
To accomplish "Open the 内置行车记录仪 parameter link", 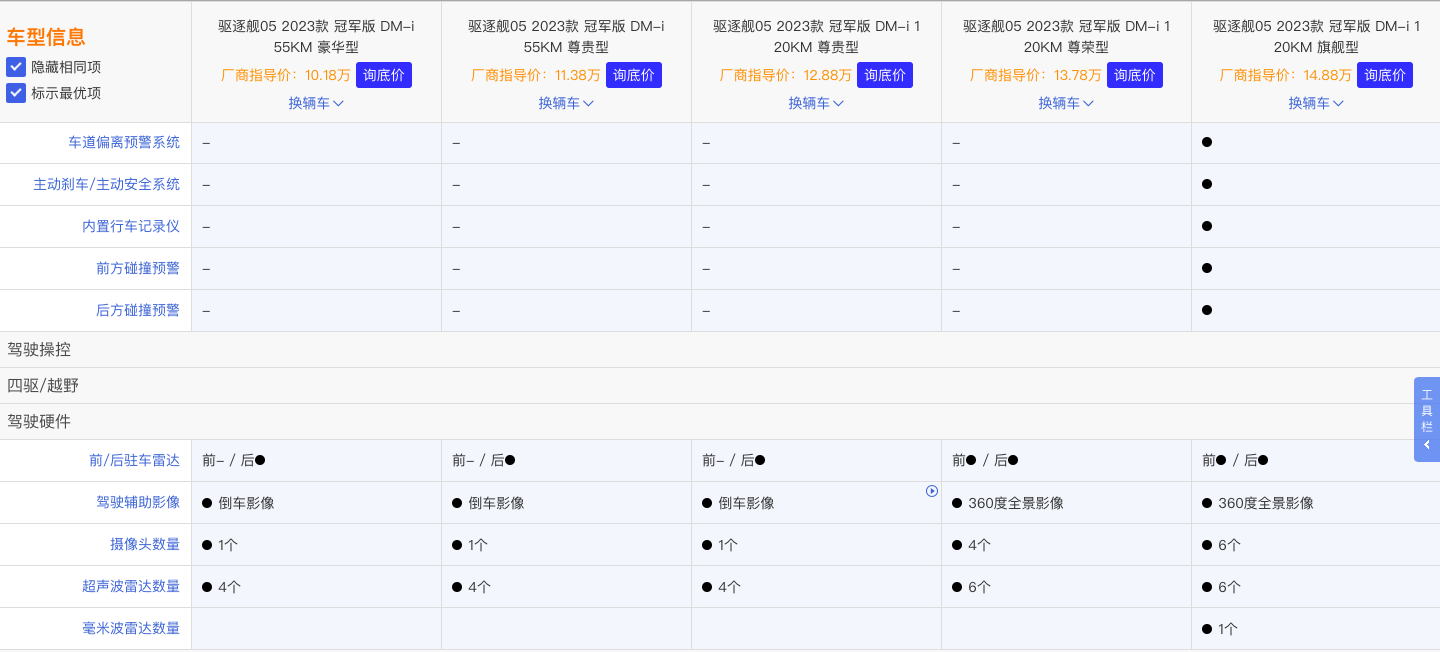I will (131, 227).
